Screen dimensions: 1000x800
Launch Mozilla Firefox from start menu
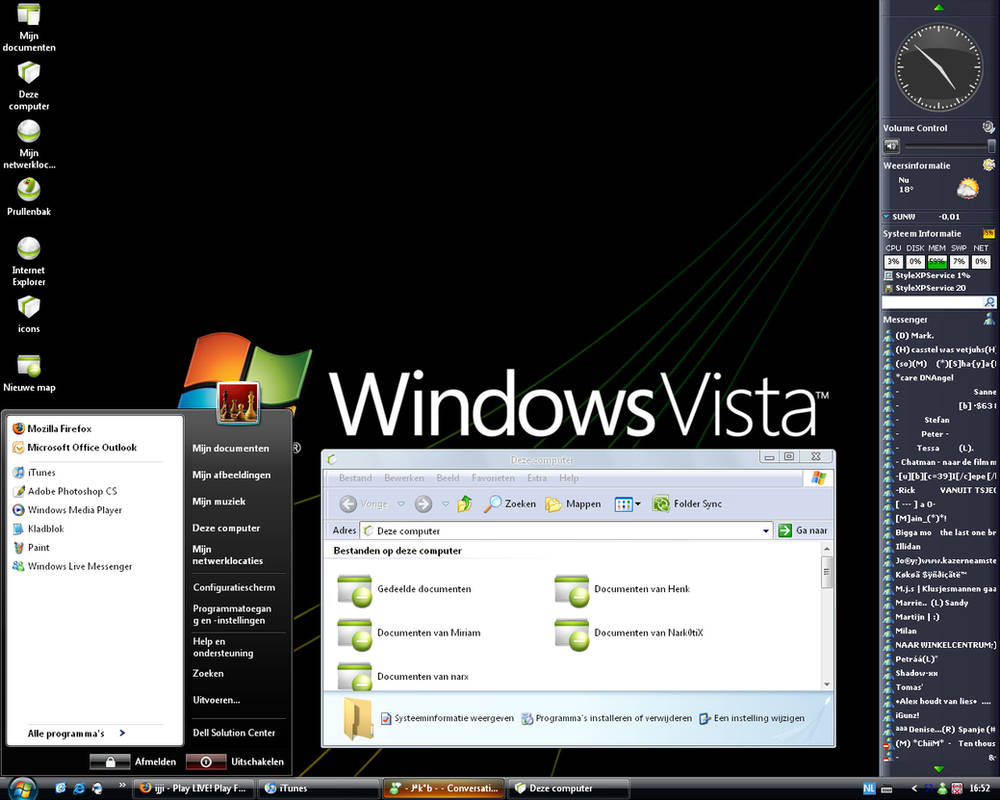pyautogui.click(x=52, y=429)
